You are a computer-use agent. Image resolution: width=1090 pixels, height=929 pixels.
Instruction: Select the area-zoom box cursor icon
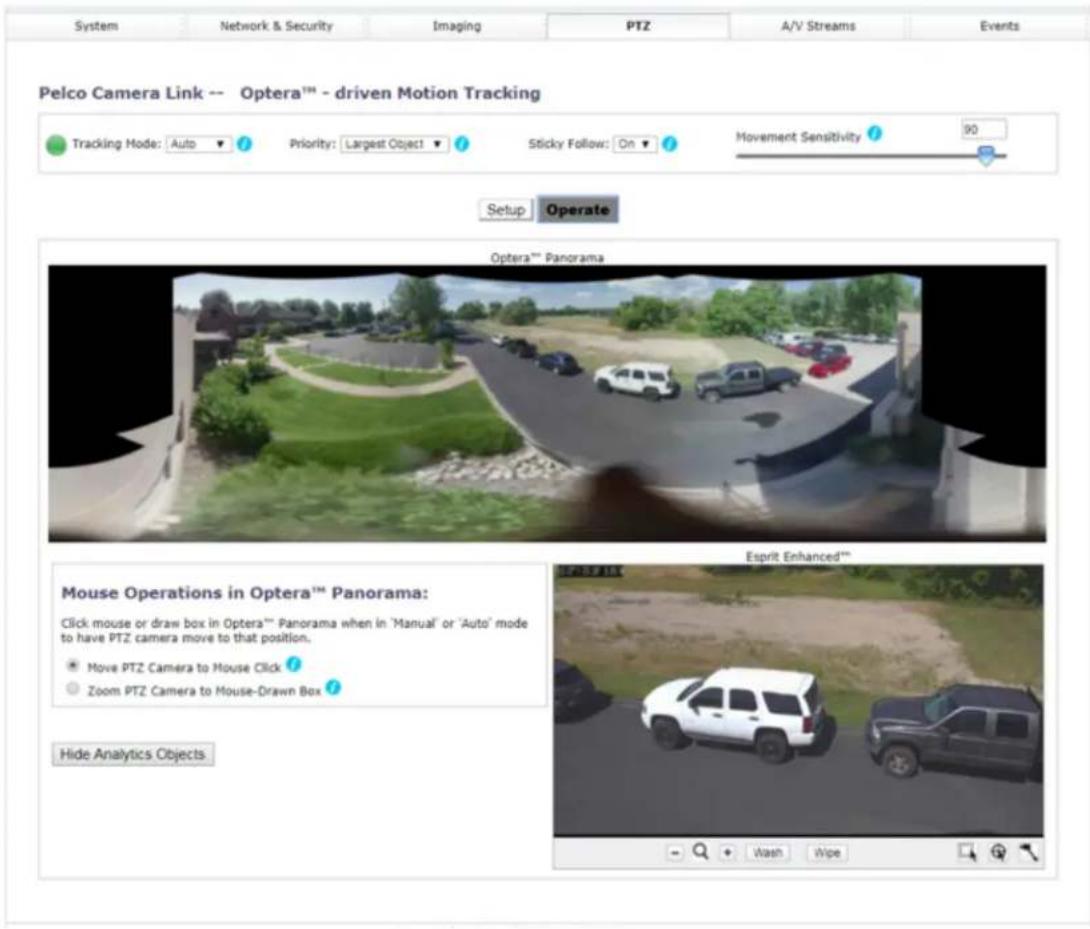point(967,853)
